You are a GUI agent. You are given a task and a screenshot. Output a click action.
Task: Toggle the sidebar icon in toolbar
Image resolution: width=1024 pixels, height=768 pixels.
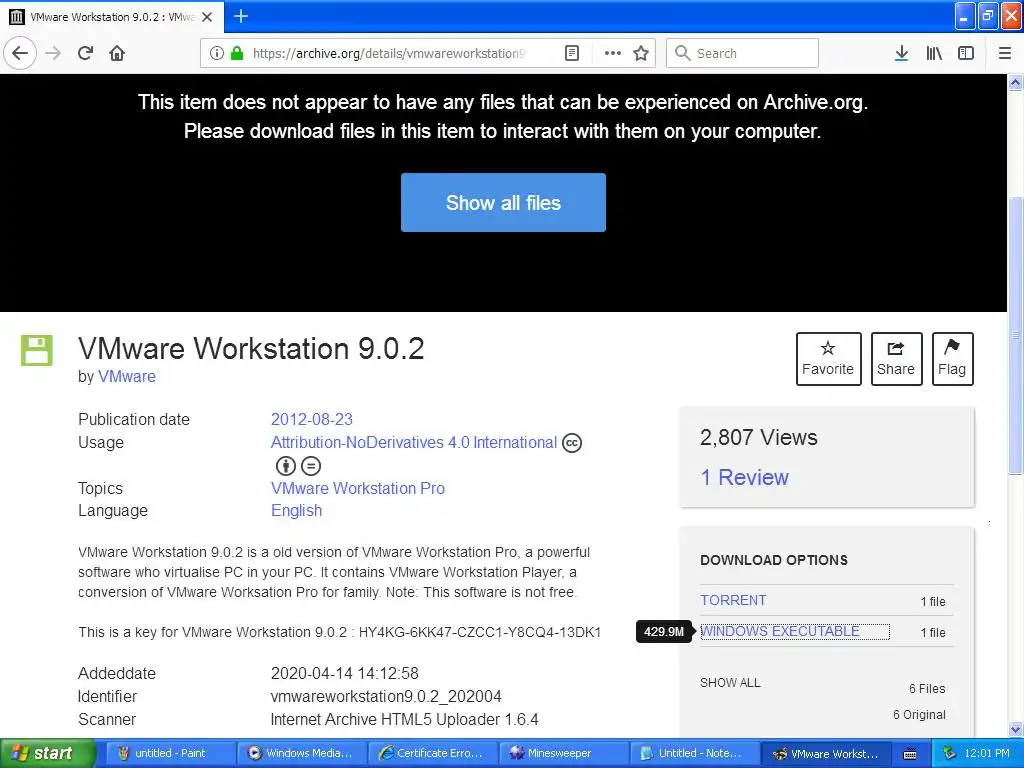966,53
